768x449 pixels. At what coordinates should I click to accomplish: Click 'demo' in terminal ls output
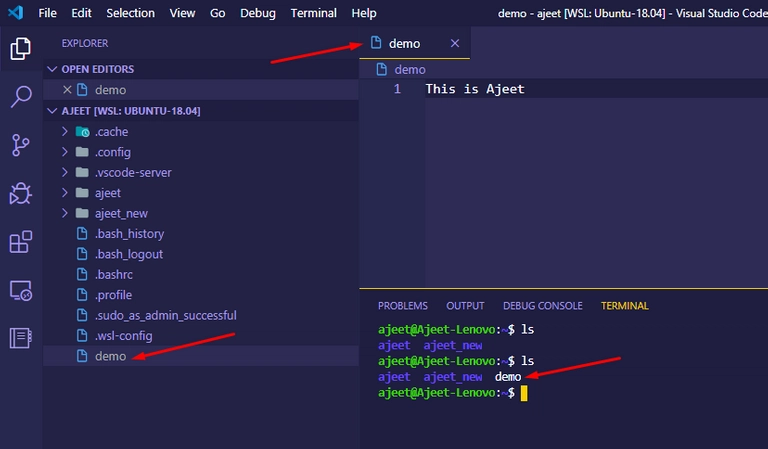(x=508, y=377)
